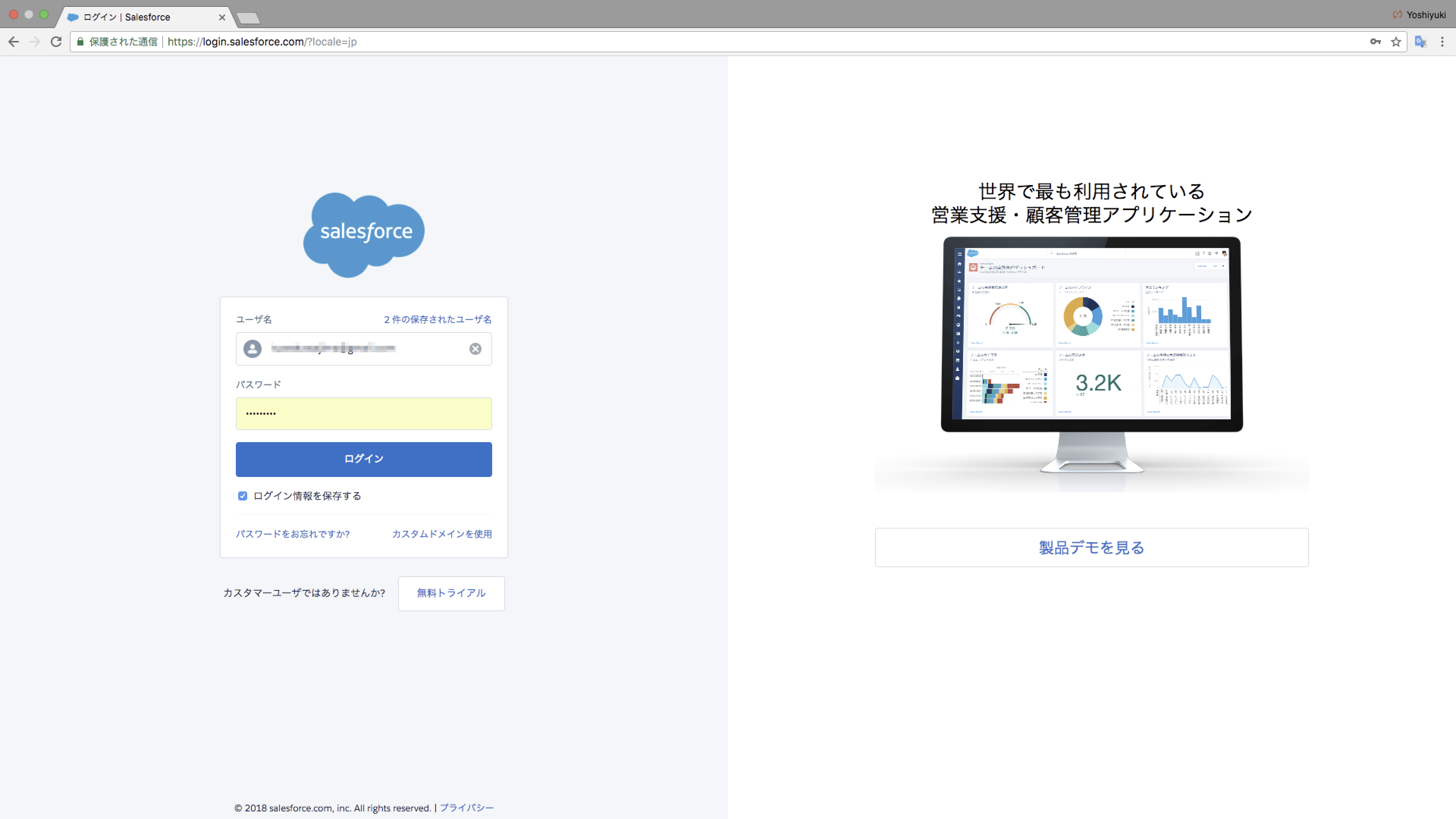Toggle the ログイン情報を保存する checkbox

pyautogui.click(x=243, y=496)
